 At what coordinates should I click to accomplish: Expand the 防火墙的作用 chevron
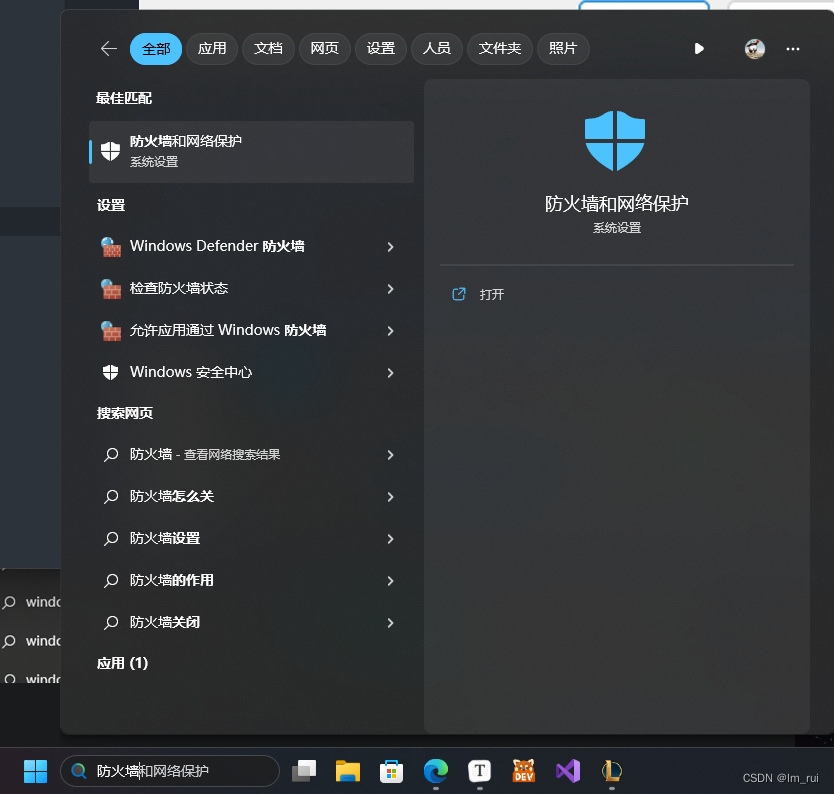click(390, 581)
